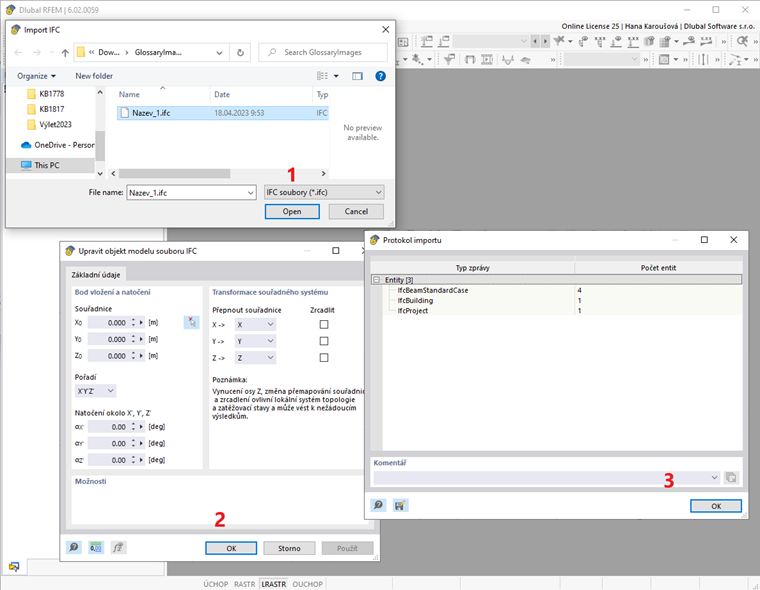Viewport: 760px width, 590px height.
Task: Toggle RASTR in status bar
Action: tap(244, 584)
